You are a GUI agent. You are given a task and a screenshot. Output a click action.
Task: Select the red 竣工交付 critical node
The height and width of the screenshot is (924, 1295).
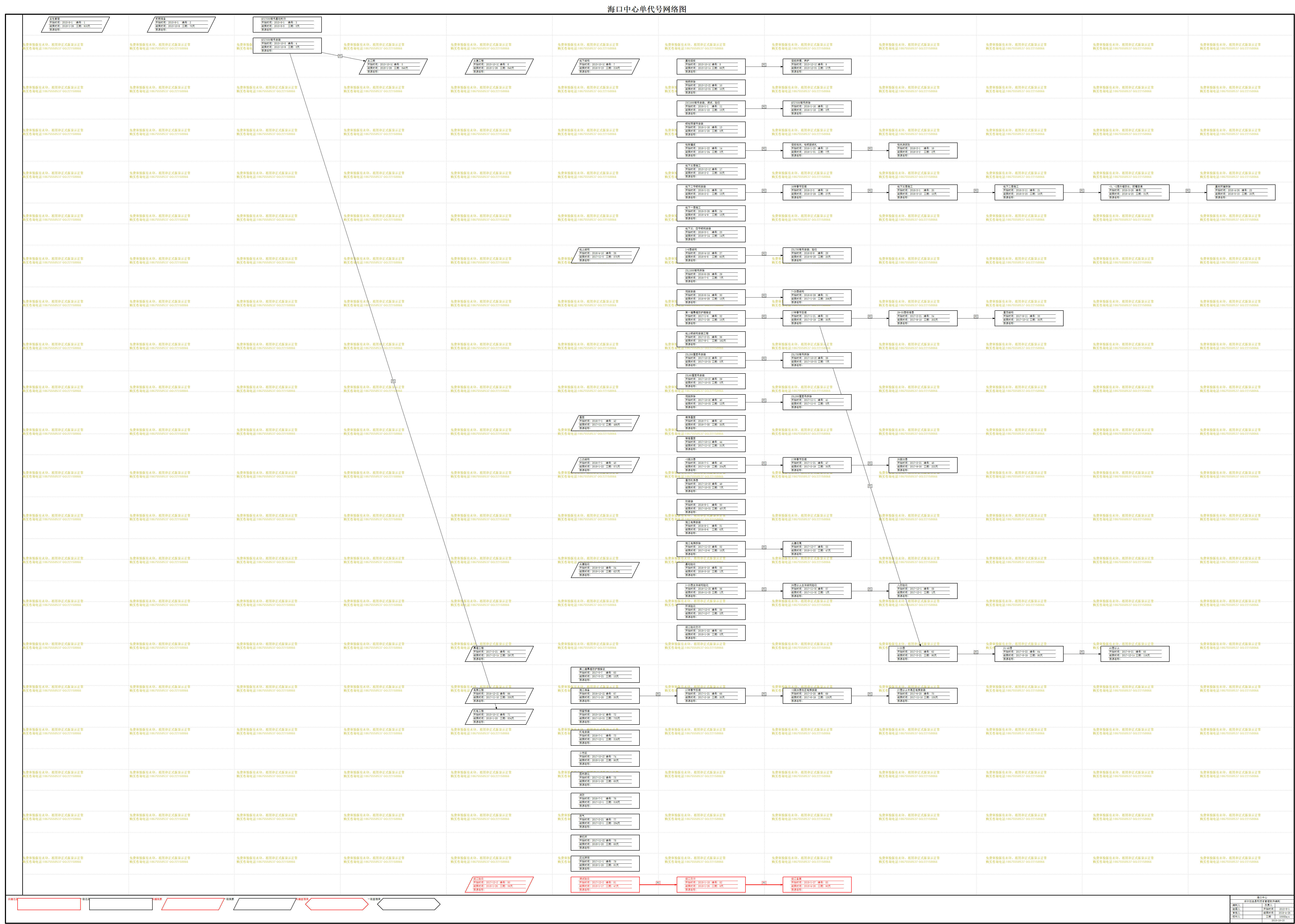(x=711, y=885)
